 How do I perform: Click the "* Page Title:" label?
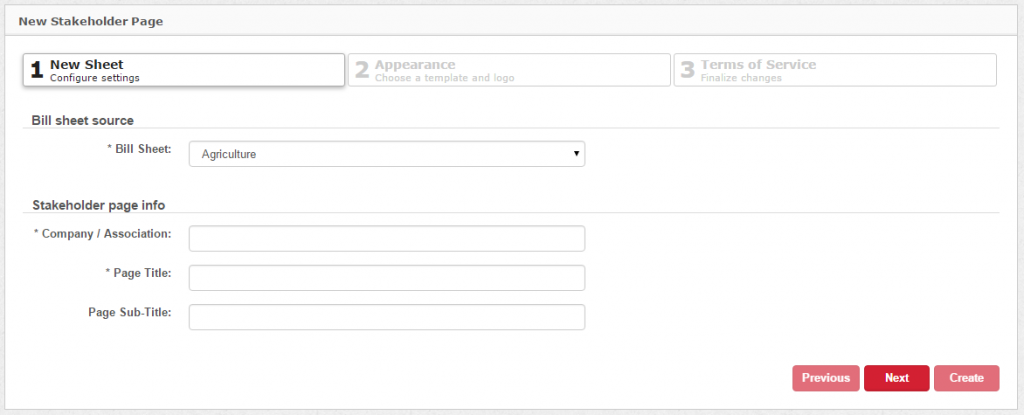(x=138, y=272)
